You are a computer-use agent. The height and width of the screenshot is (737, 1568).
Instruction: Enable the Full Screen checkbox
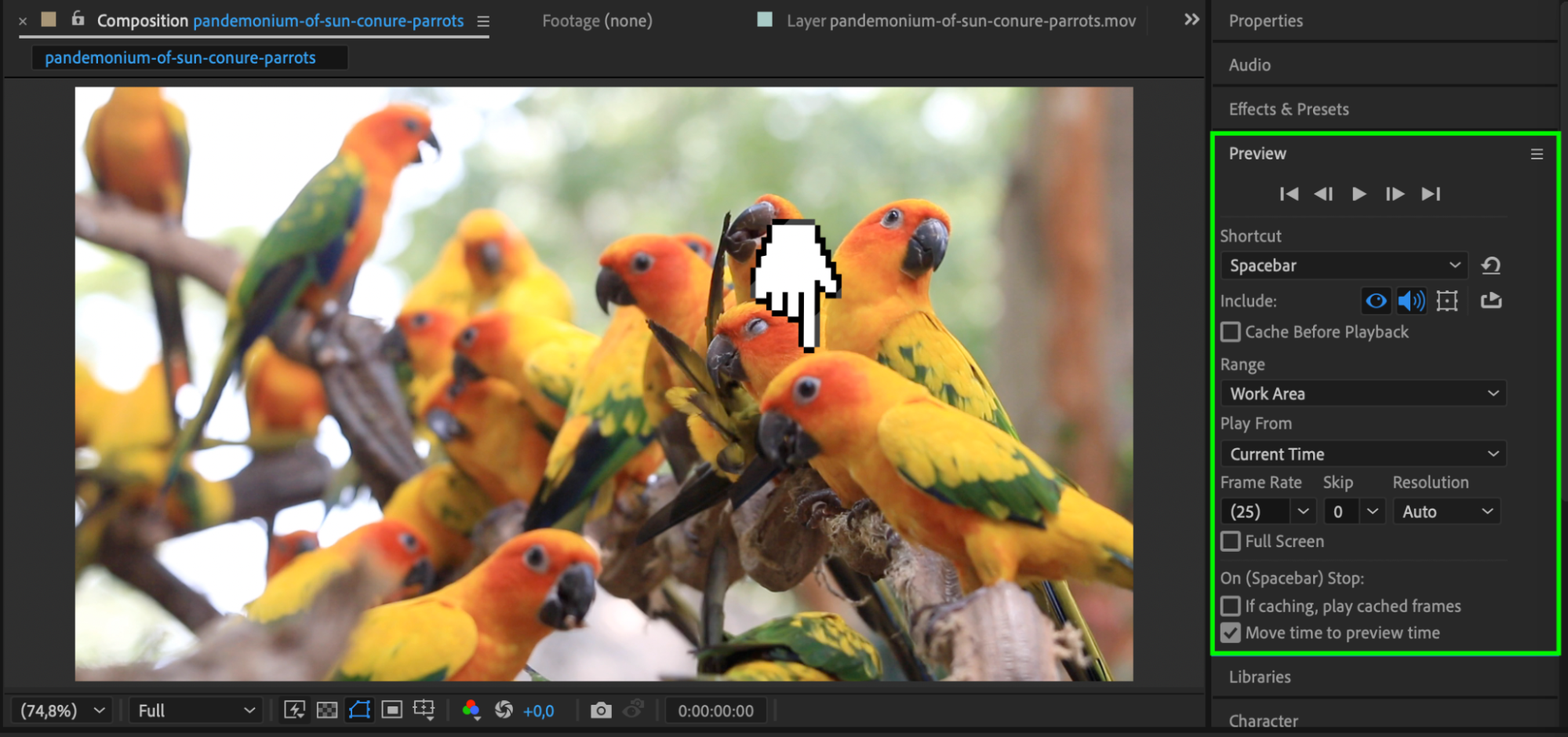click(1231, 542)
